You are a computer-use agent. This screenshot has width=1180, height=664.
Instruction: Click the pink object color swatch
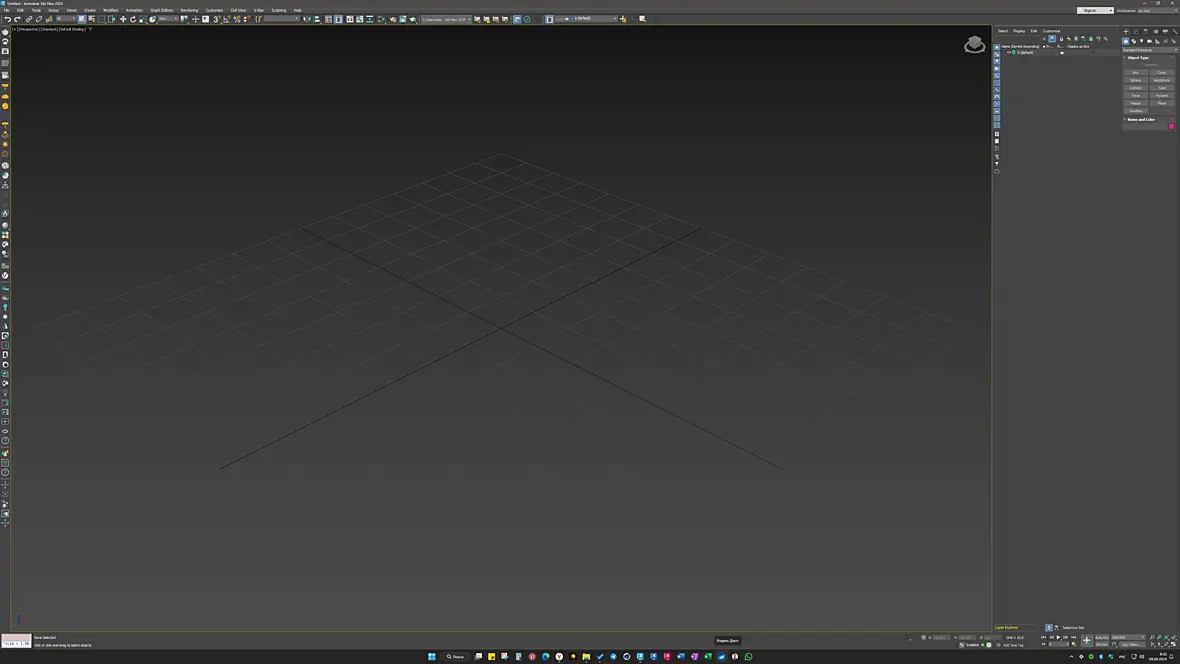(1171, 126)
